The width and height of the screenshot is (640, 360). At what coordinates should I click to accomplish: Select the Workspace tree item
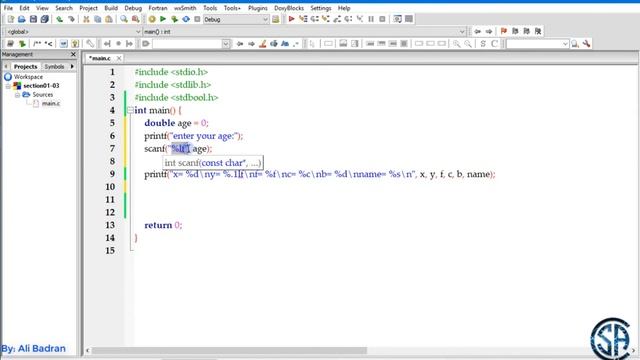point(28,77)
